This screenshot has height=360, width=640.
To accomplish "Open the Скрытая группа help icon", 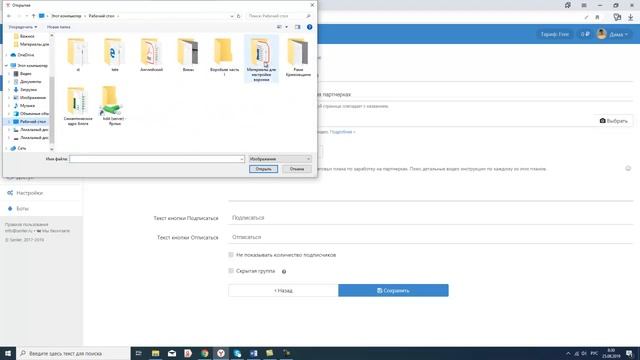I will click(284, 271).
